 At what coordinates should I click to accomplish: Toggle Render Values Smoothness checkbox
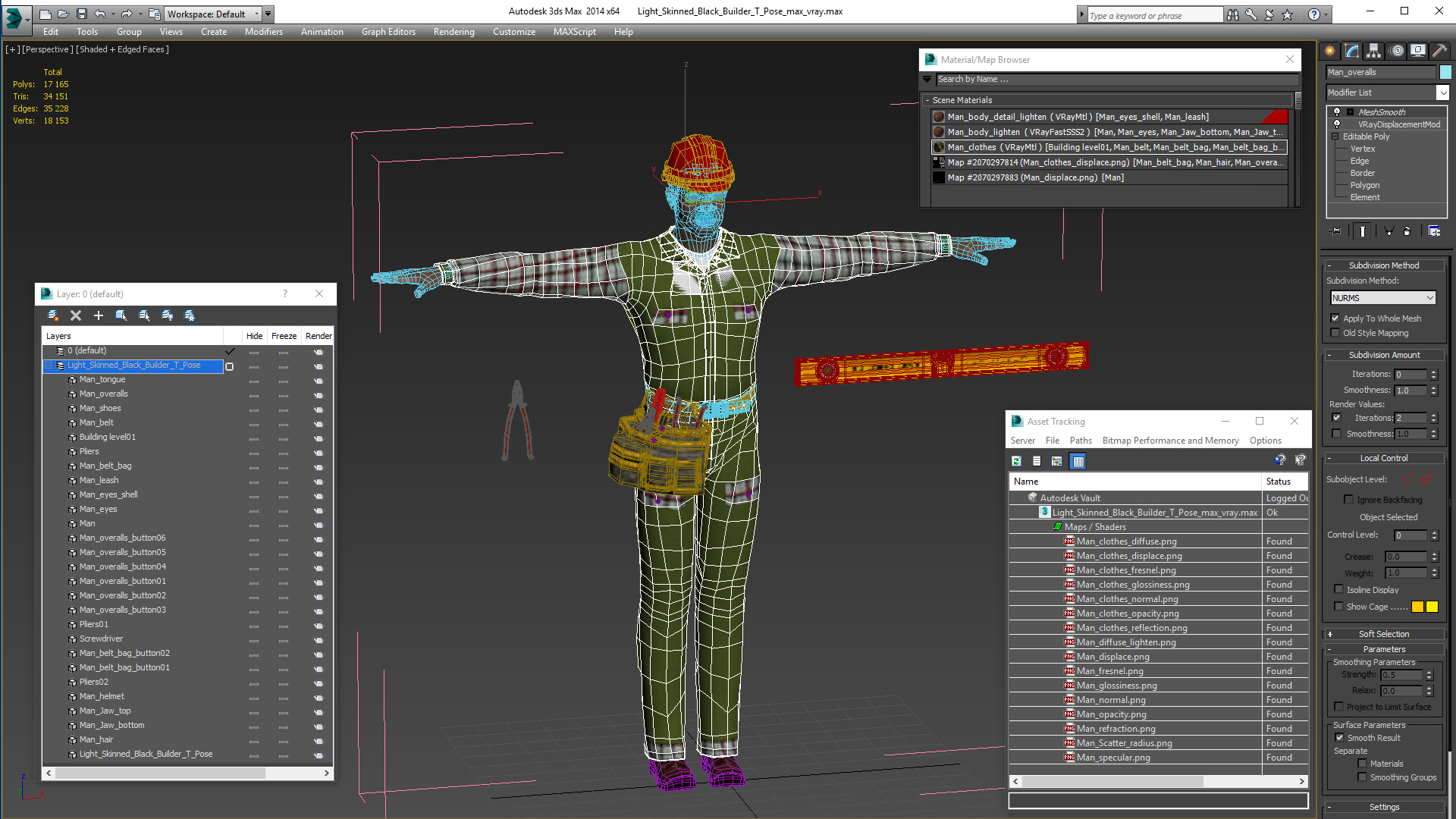(1336, 434)
